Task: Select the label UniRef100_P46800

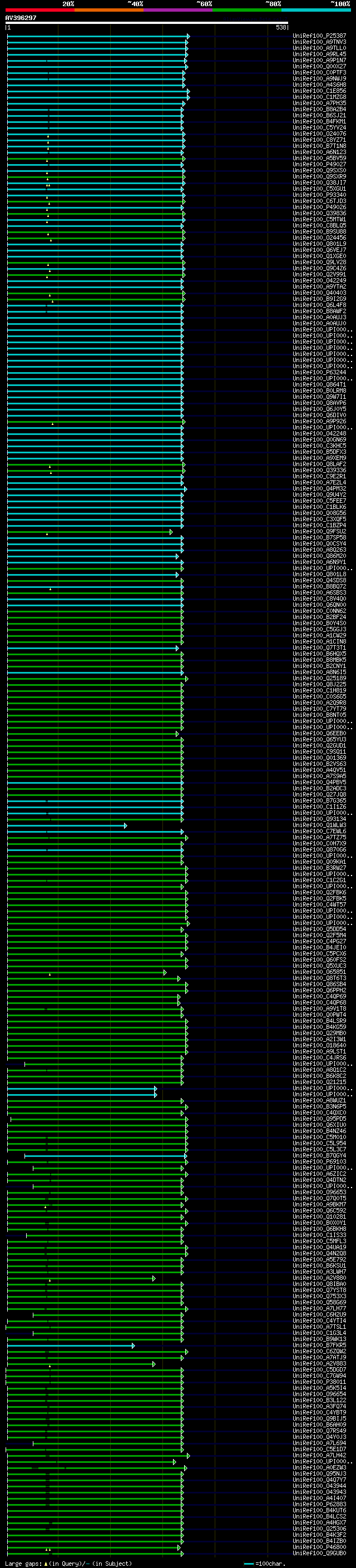Action: (319, 1547)
